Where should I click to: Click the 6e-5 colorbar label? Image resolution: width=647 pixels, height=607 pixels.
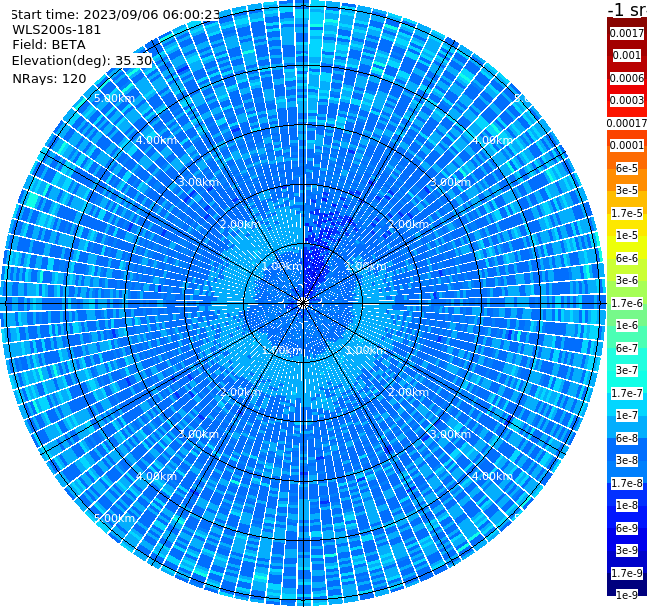(627, 168)
